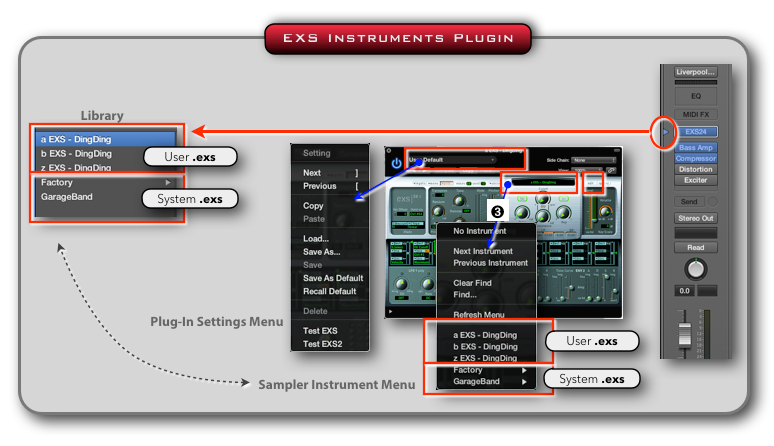Viewport: 774px width, 446px height.
Task: Click the Read automation button
Action: pyautogui.click(x=695, y=247)
